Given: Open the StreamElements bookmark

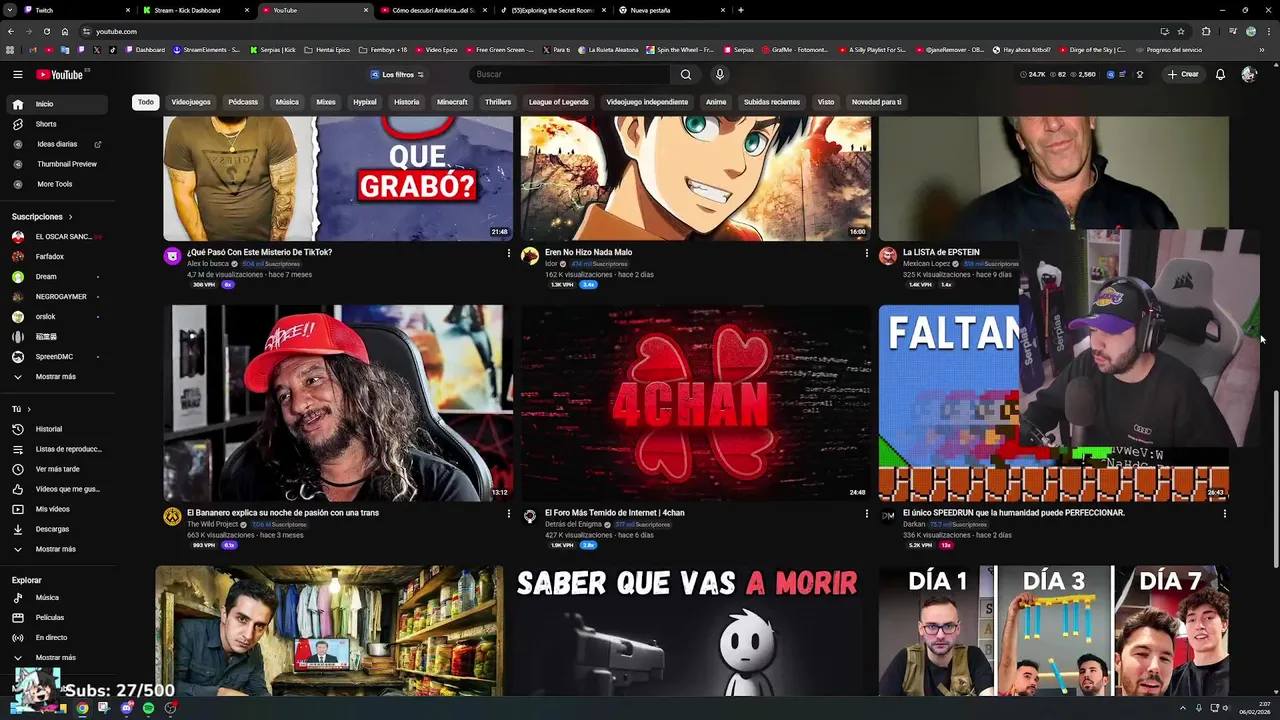Looking at the screenshot, I should point(206,49).
